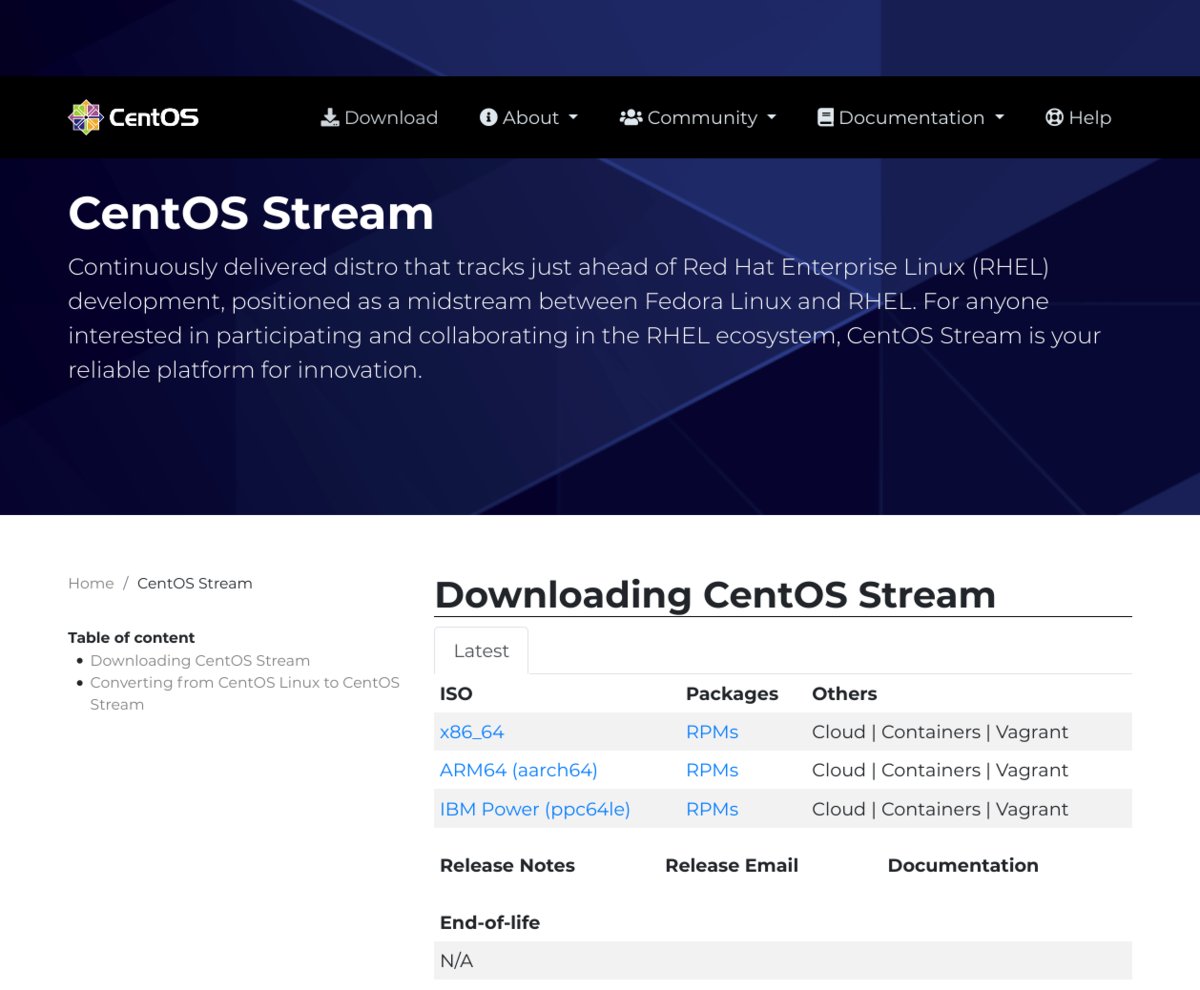Click the people icon beside Community

coord(631,117)
